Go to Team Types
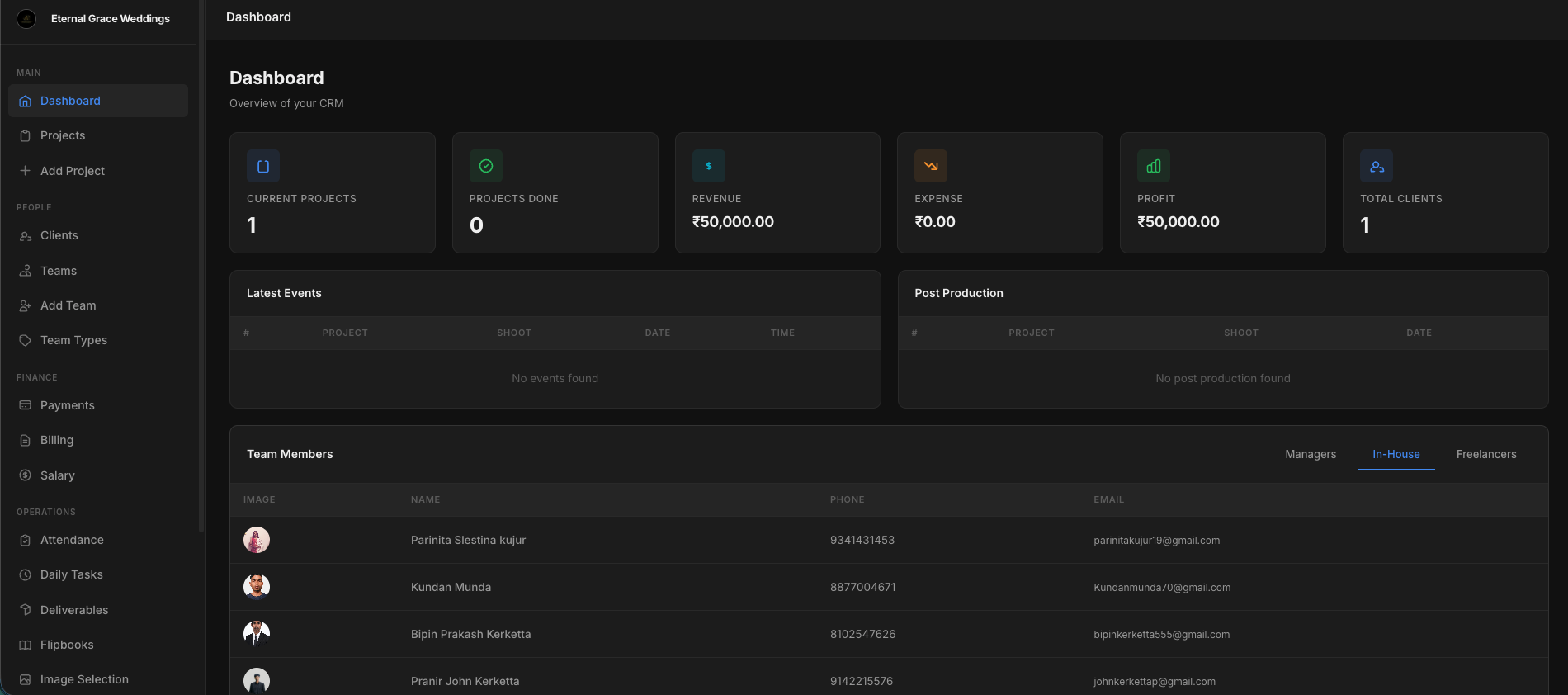 point(98,340)
